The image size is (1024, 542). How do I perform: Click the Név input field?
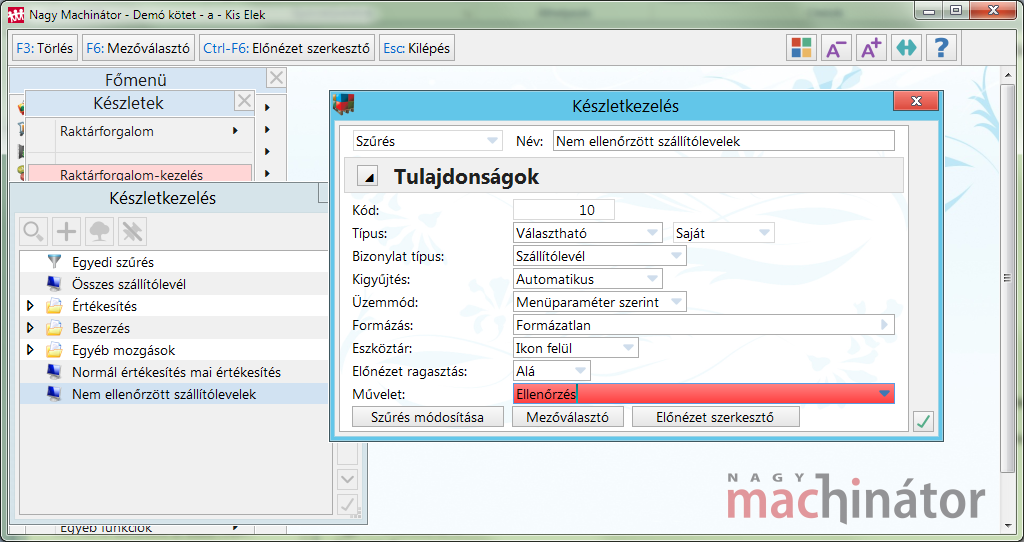[724, 141]
